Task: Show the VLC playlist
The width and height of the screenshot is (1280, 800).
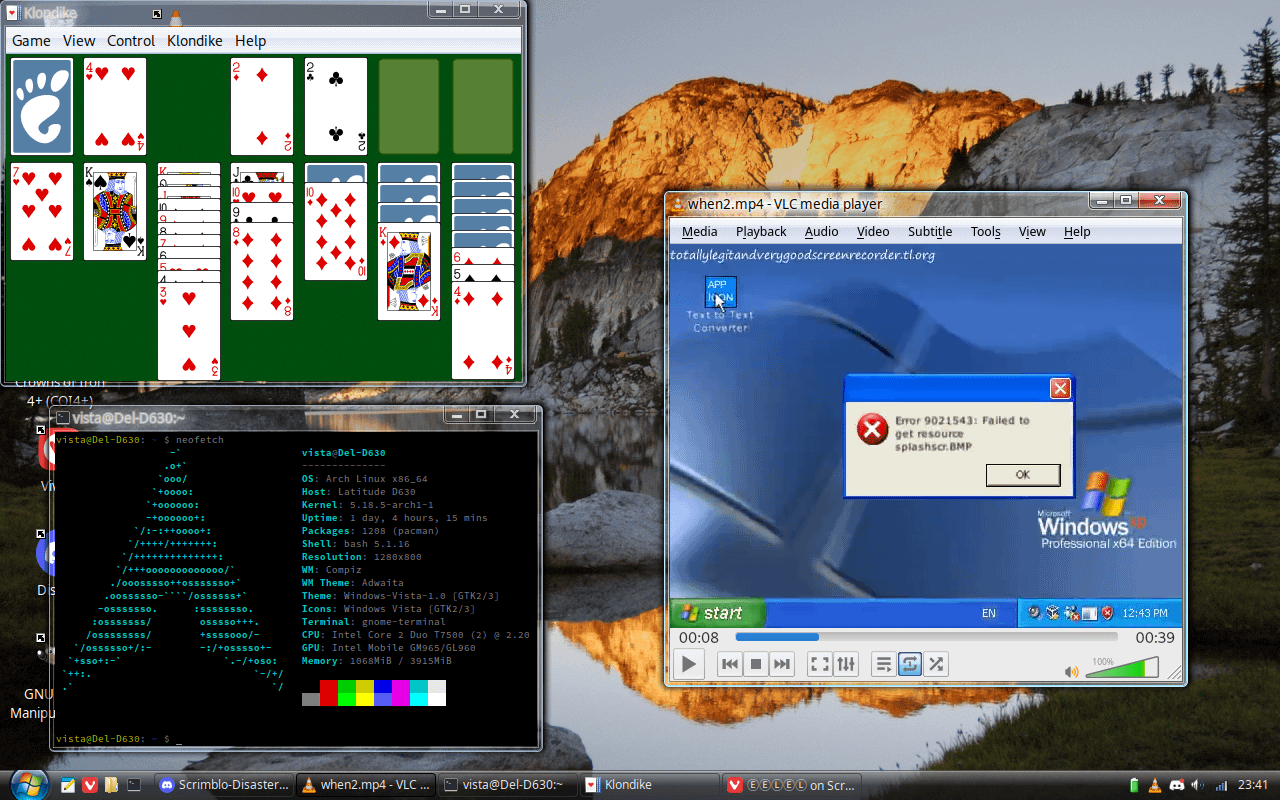Action: point(883,664)
